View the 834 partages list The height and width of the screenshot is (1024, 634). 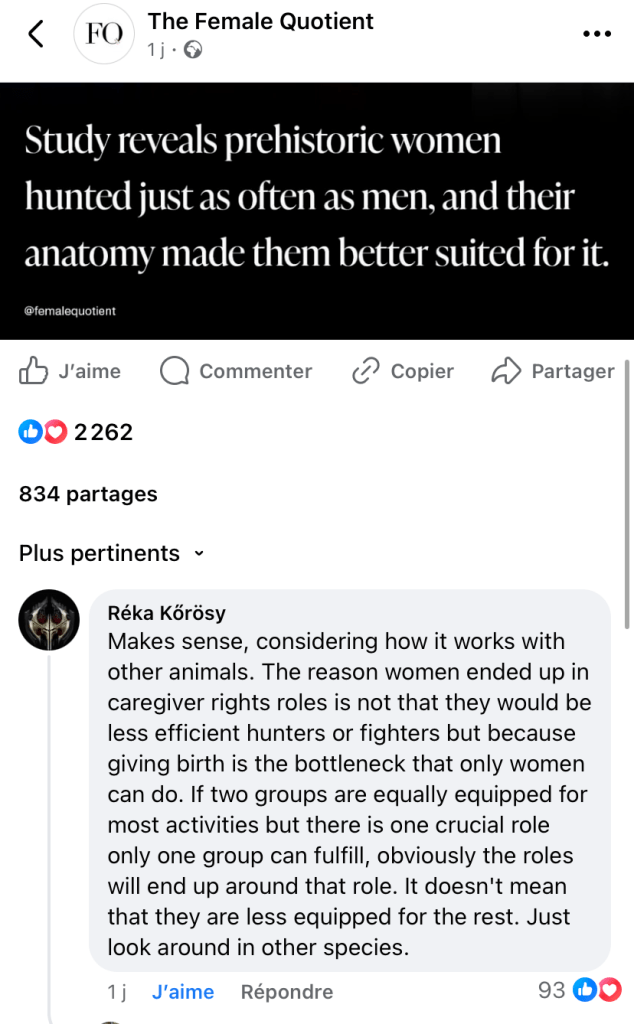point(88,493)
